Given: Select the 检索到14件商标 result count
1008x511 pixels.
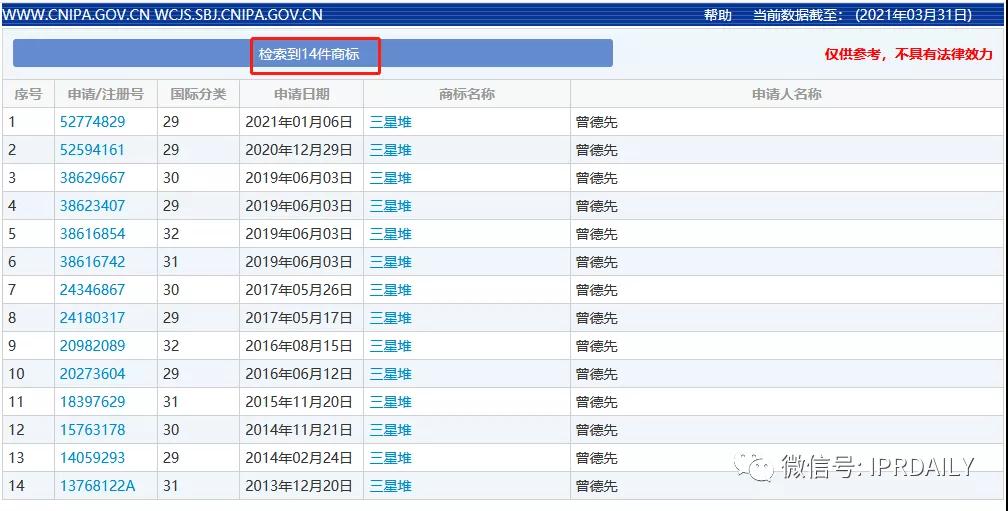Looking at the screenshot, I should point(309,54).
